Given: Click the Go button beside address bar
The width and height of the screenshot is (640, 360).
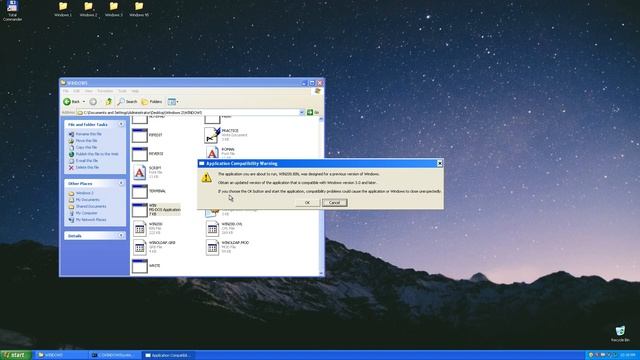Looking at the screenshot, I should pos(313,112).
